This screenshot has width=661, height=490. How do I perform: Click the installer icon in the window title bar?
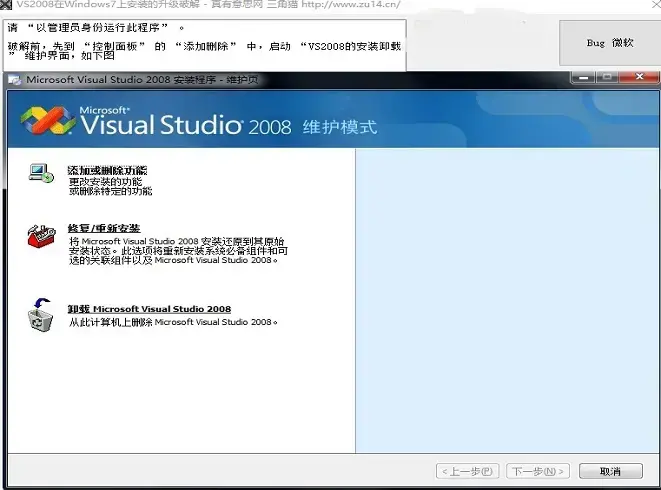(15, 80)
